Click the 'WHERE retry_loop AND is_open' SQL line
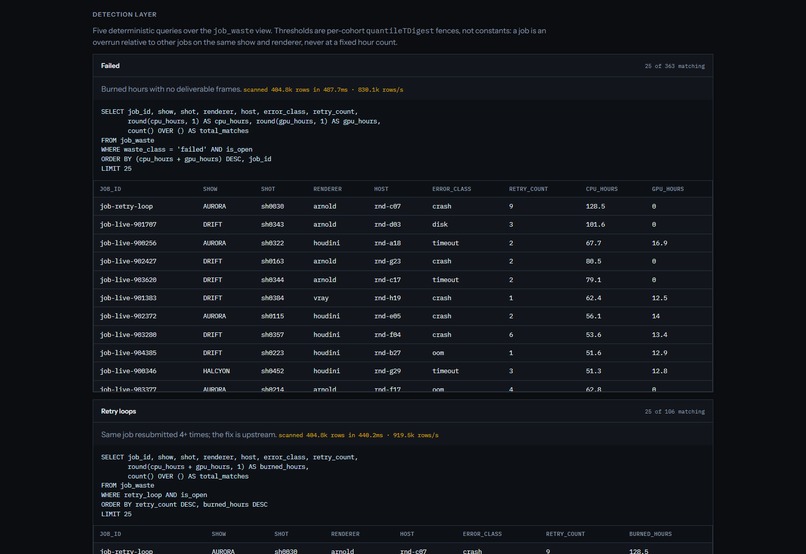 [154, 495]
